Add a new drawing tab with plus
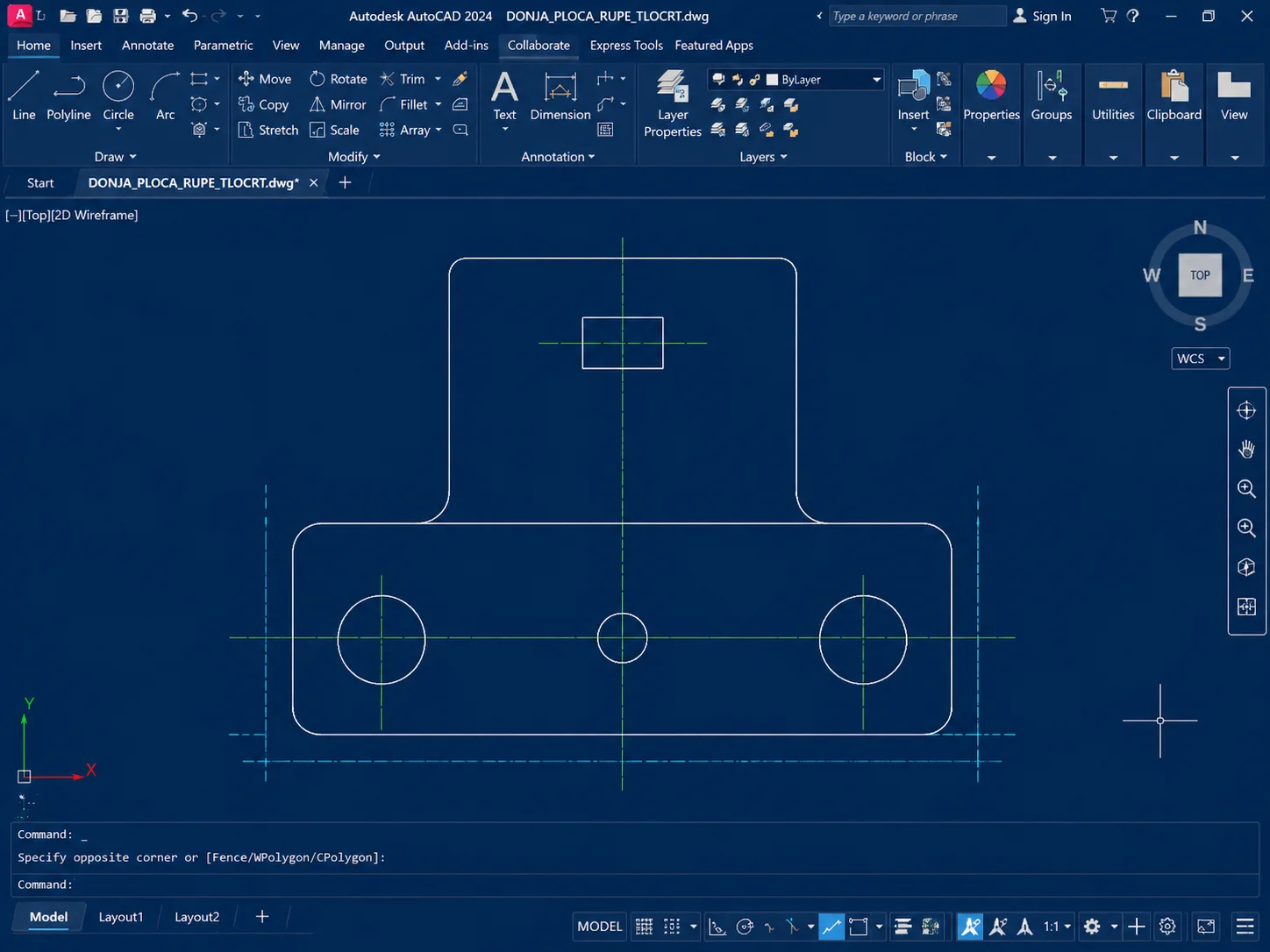Screen dimensions: 1270x952 click(x=345, y=182)
